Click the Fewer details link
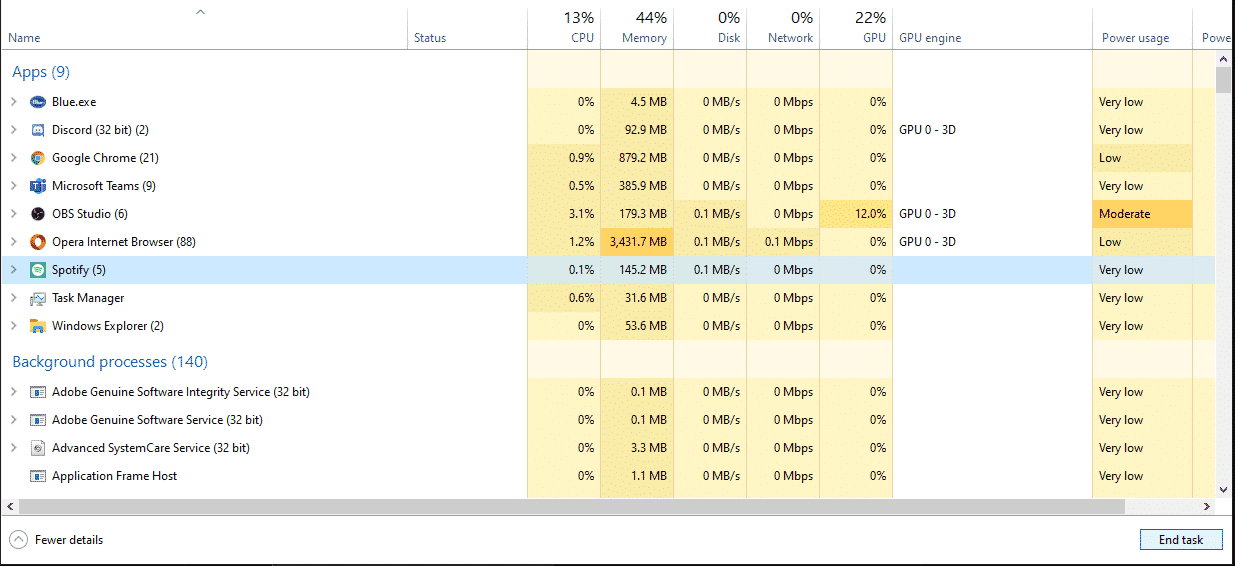The width and height of the screenshot is (1235, 566). tap(69, 540)
